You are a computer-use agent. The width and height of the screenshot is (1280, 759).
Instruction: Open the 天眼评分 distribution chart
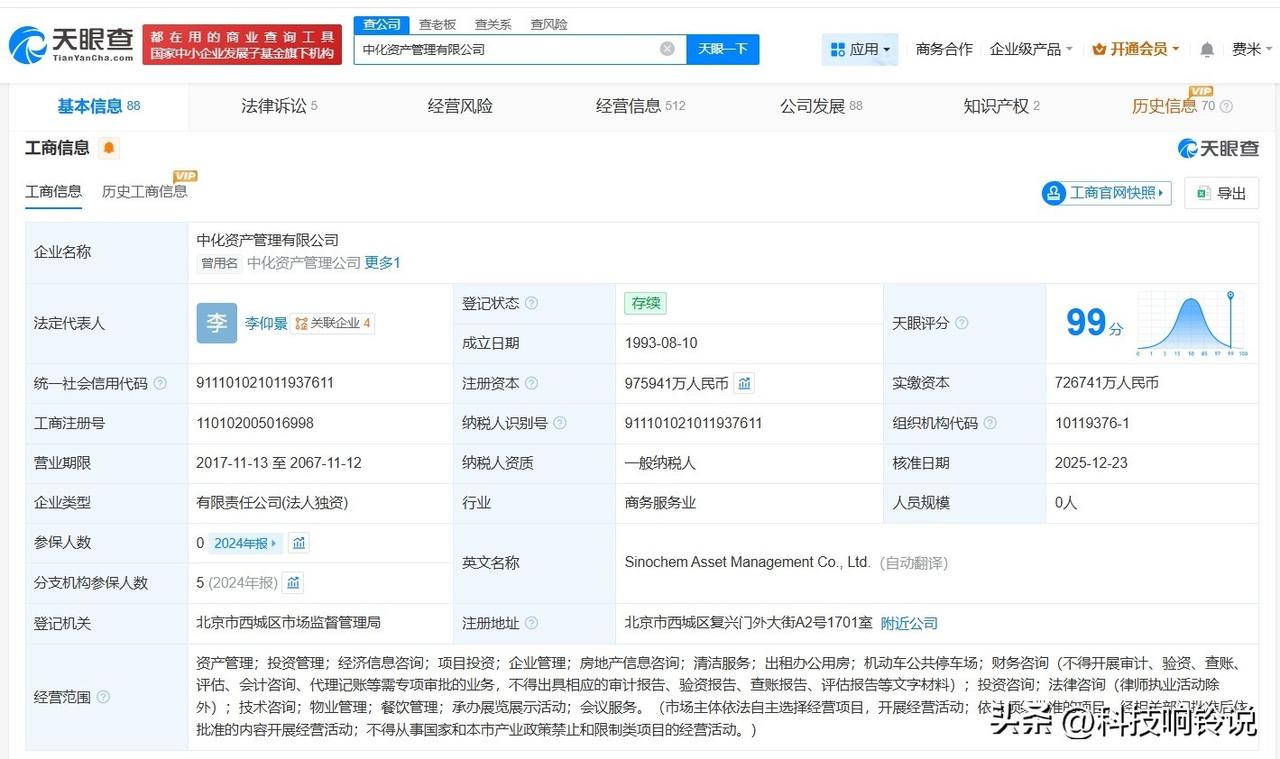click(x=1191, y=323)
